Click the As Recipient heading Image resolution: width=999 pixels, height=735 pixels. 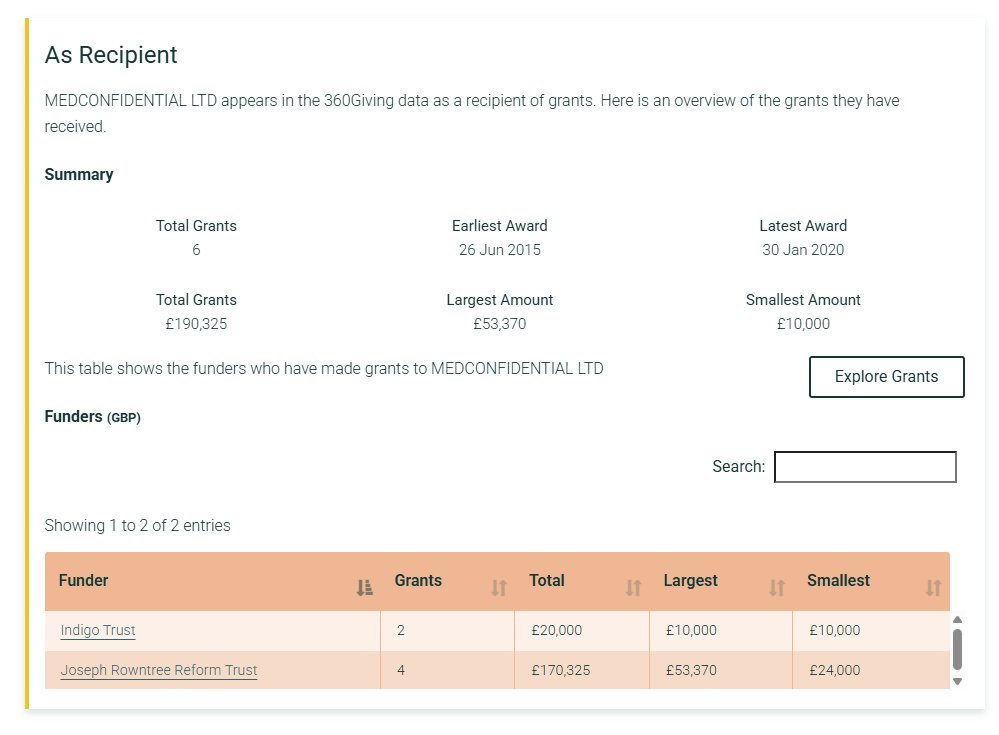coord(111,55)
